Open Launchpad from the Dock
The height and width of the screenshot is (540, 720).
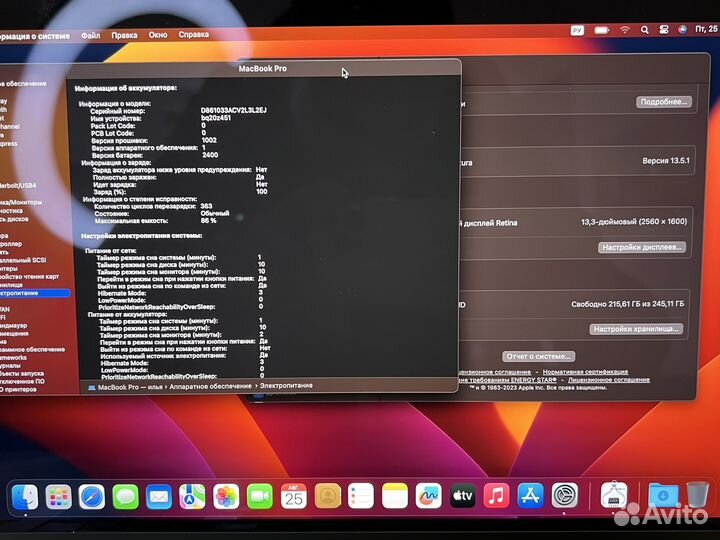[58, 496]
